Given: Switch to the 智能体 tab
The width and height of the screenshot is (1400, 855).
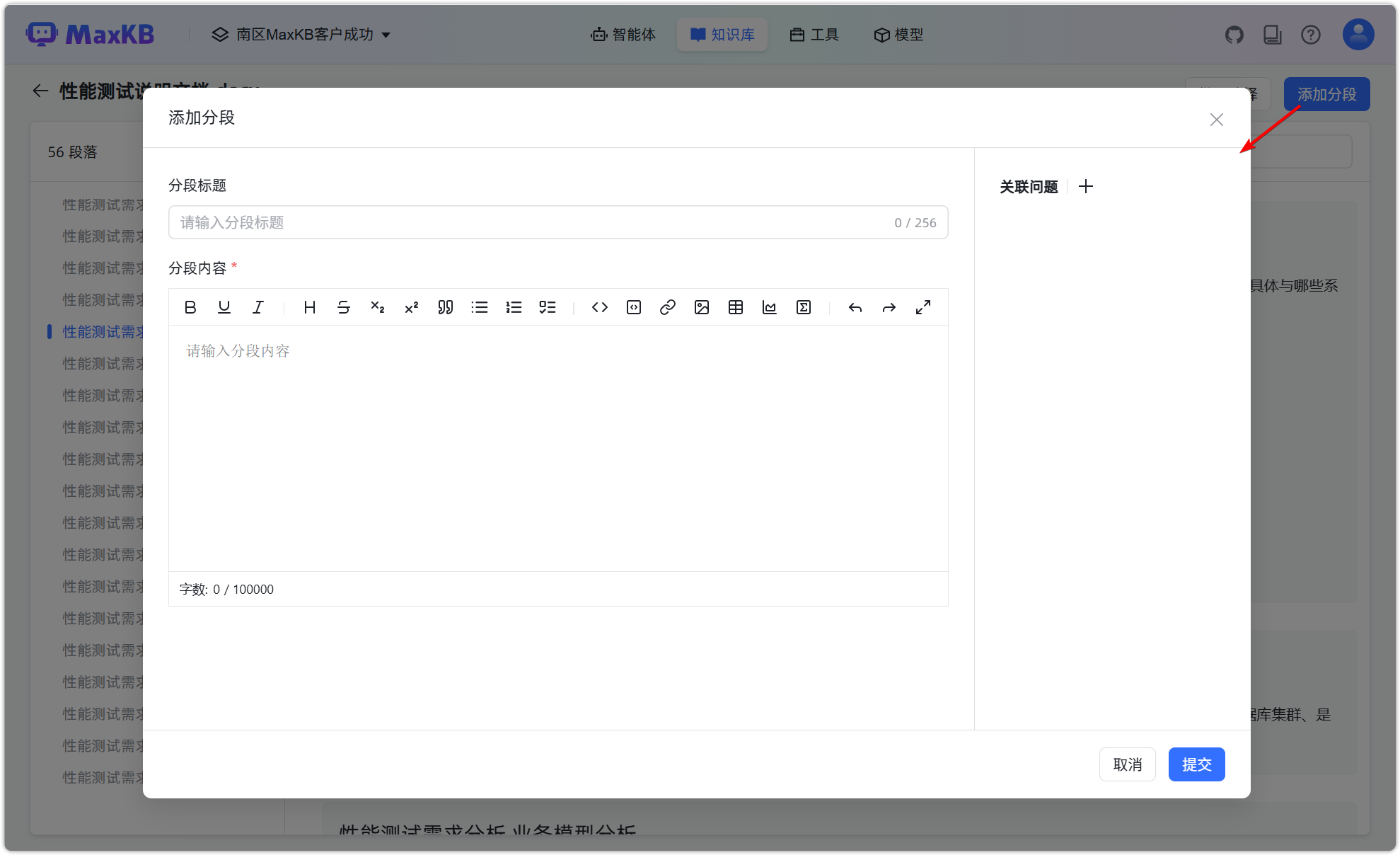Looking at the screenshot, I should (623, 35).
